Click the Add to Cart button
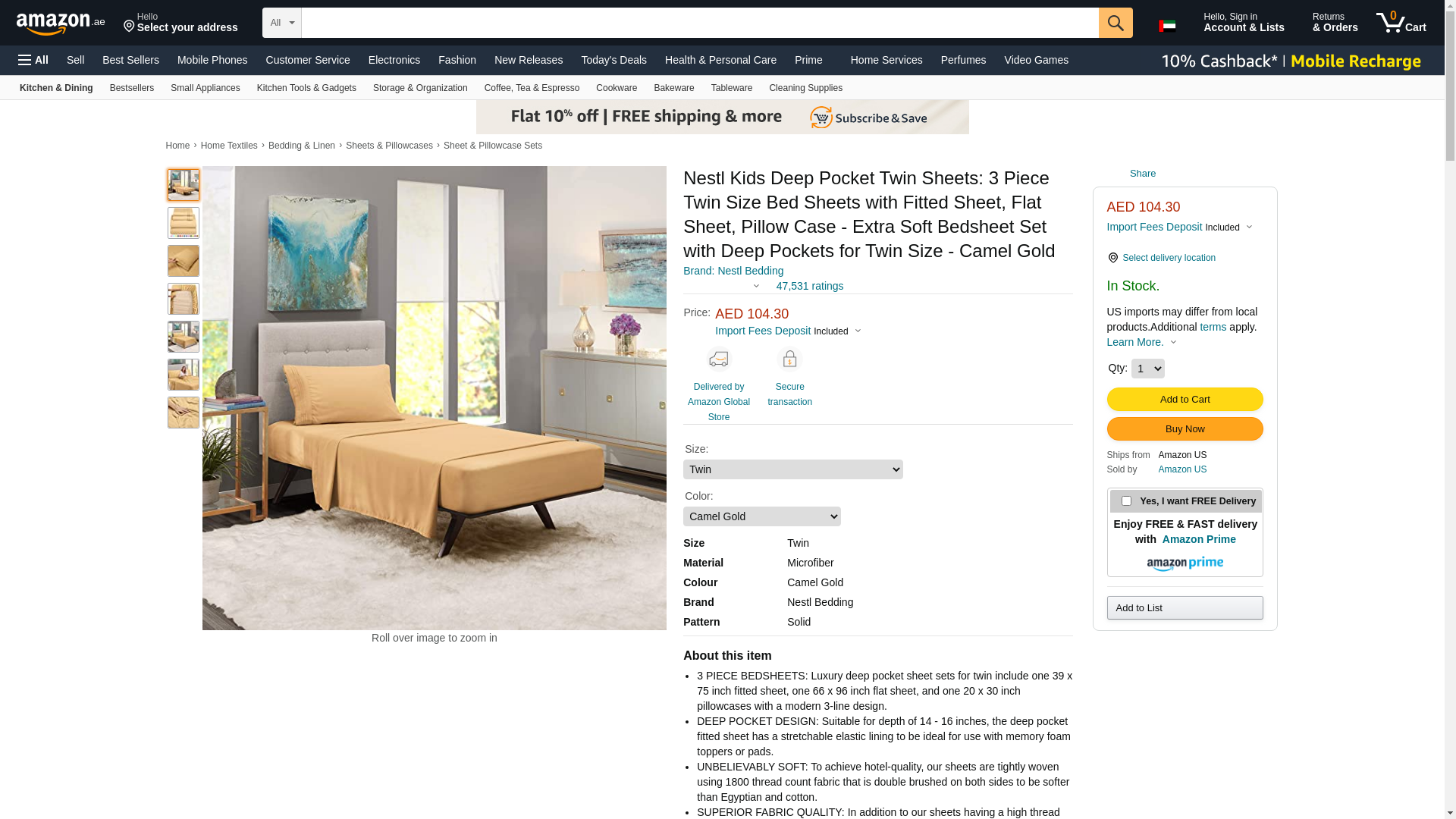 tap(1185, 400)
